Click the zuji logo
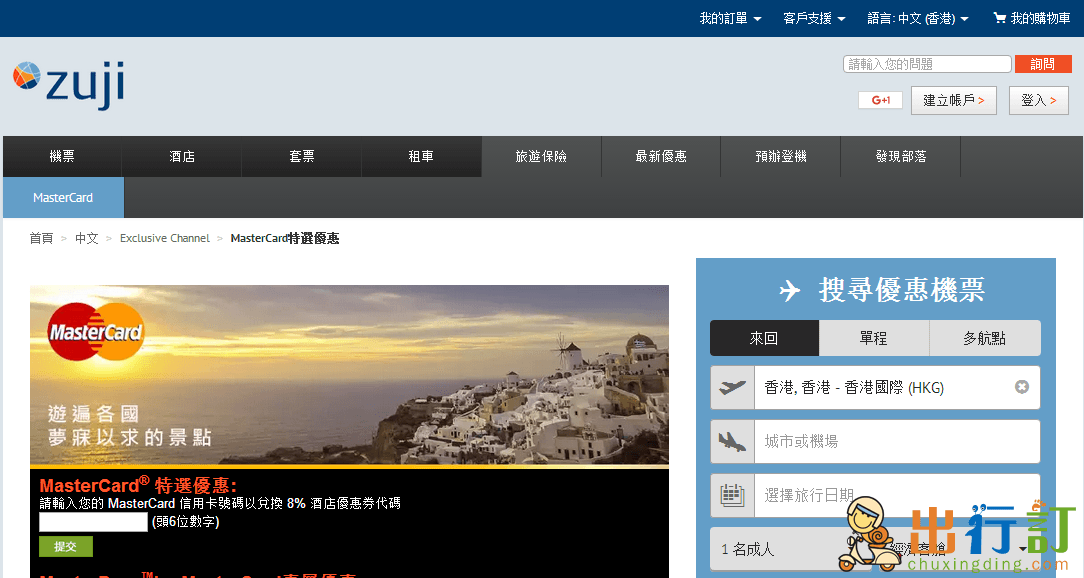 pos(68,84)
